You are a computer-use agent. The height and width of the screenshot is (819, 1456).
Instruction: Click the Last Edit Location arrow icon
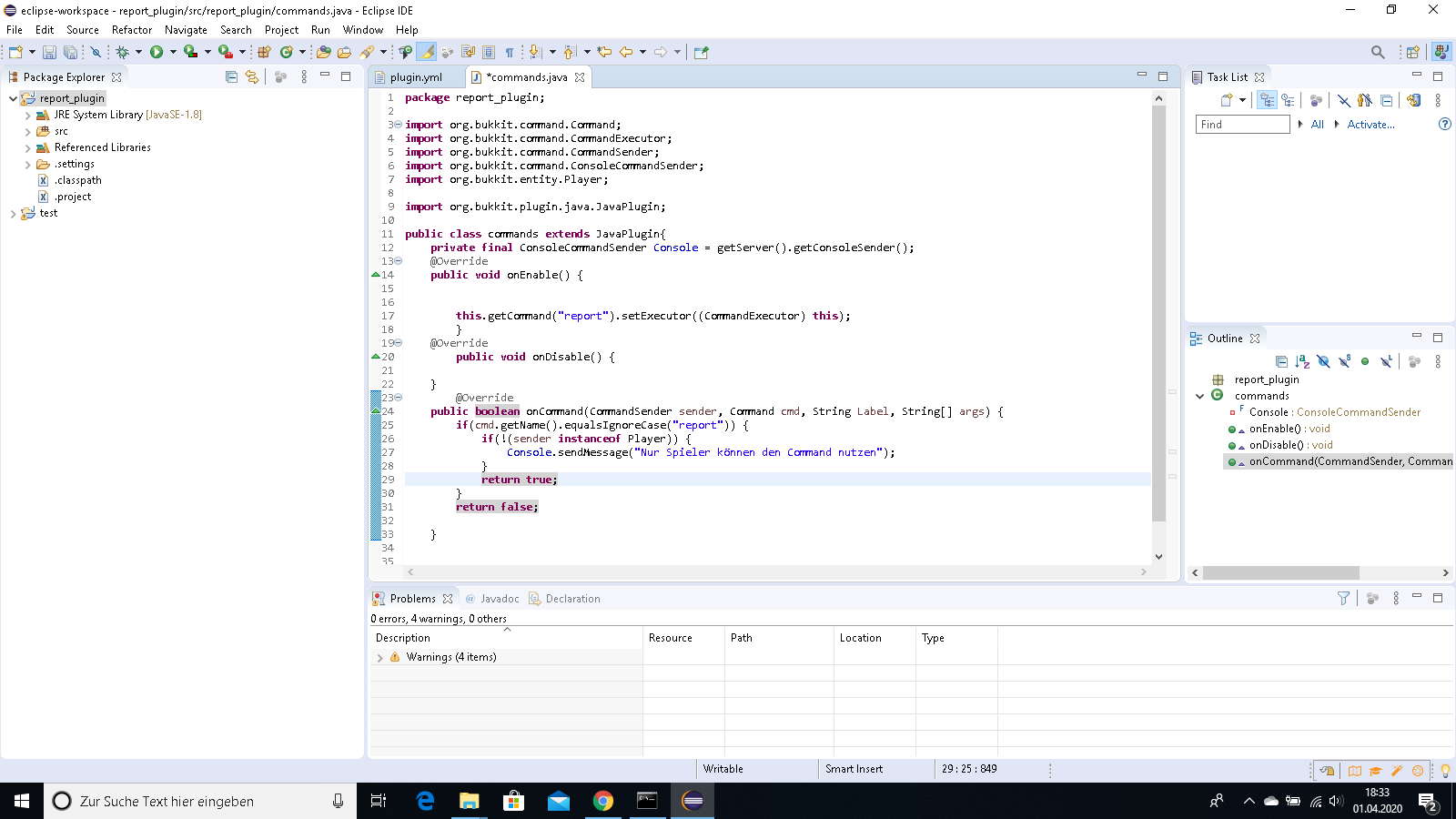(x=604, y=52)
